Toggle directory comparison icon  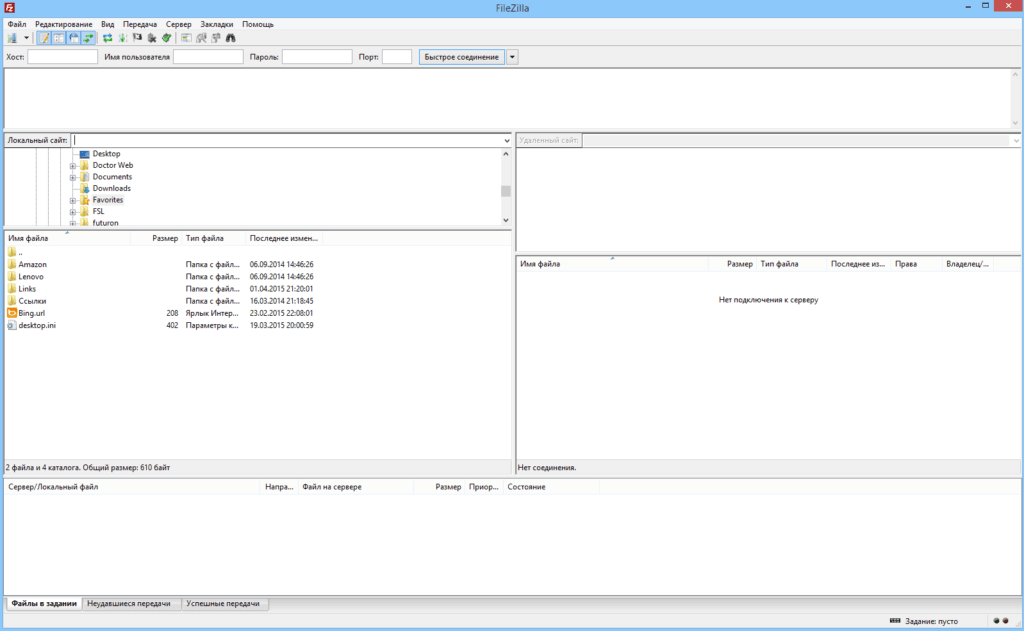point(201,39)
